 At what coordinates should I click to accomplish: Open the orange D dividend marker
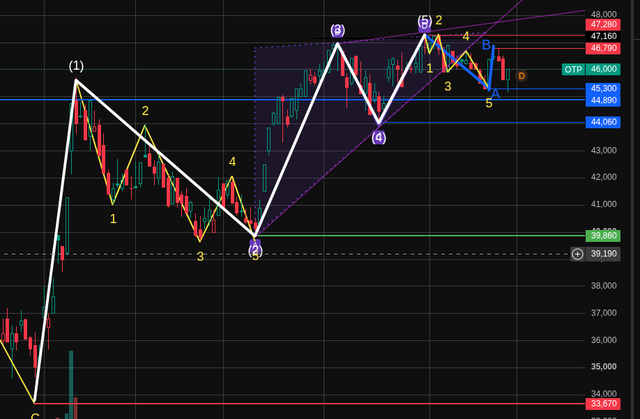point(521,76)
